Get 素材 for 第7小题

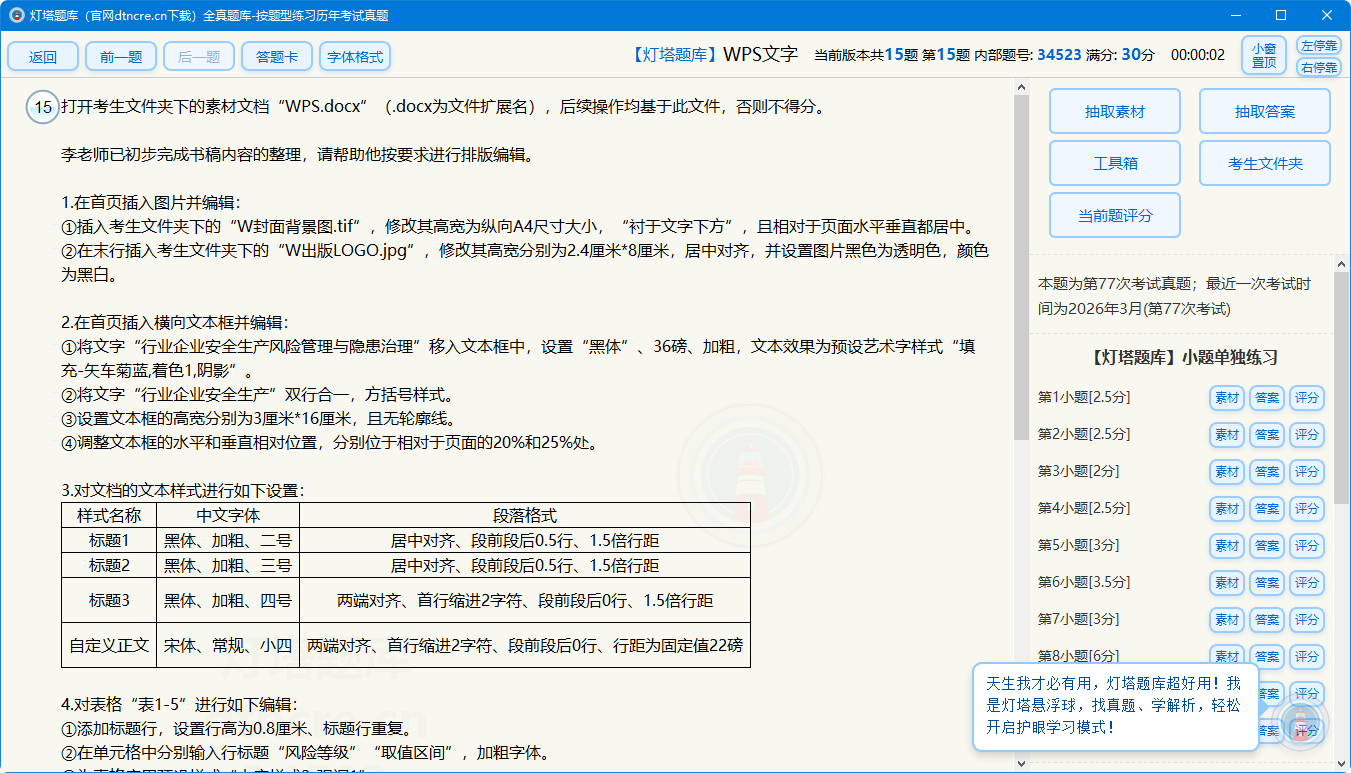(x=1227, y=620)
